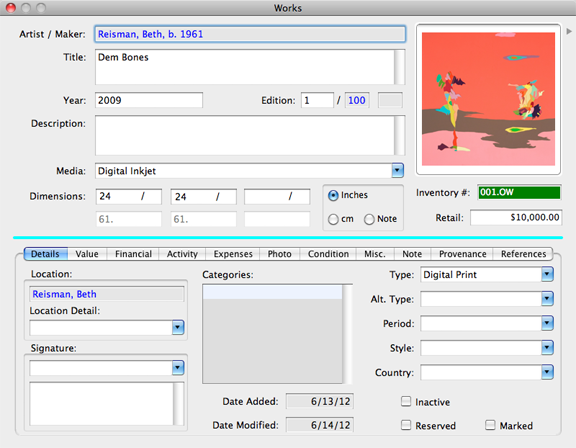Open the Media dropdown arrow
Viewport: 576px width, 448px height.
coord(397,170)
